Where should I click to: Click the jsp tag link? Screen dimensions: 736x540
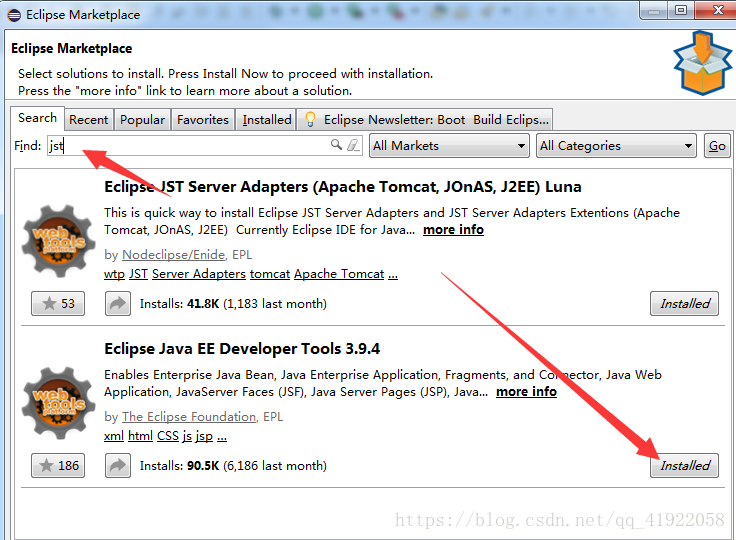click(x=204, y=436)
